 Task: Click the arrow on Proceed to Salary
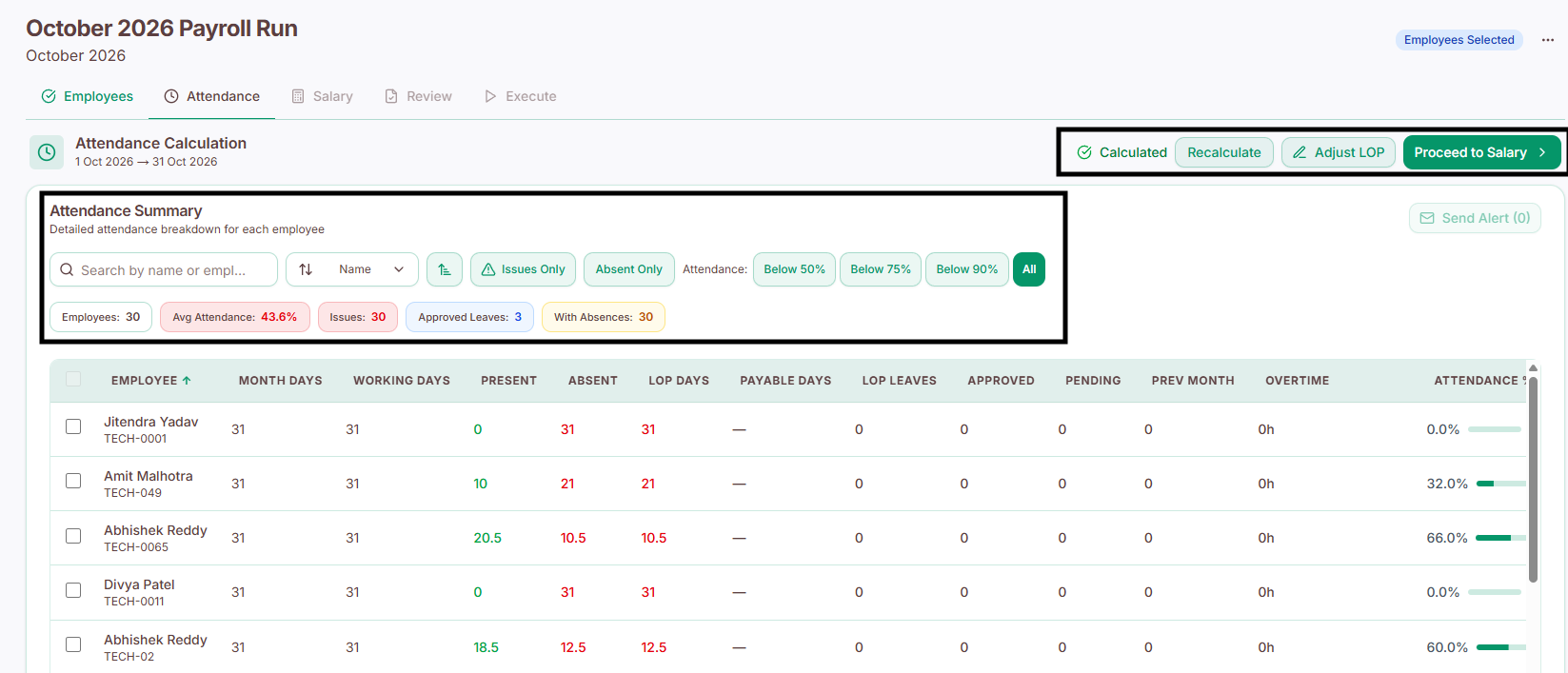pos(1542,152)
